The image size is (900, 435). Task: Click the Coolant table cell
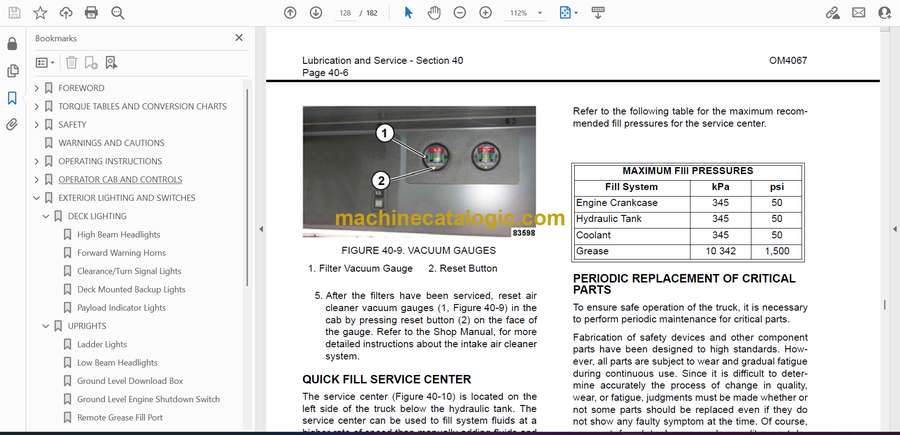(x=631, y=235)
